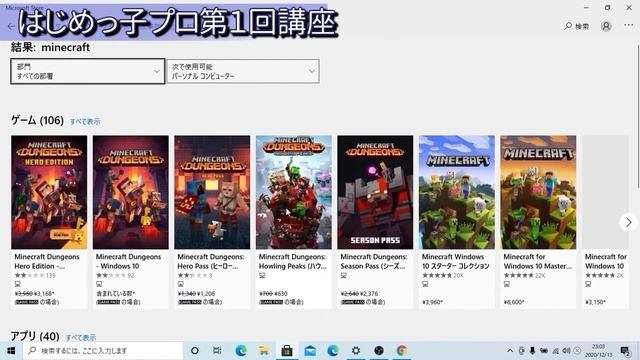This screenshot has width=640, height=360.
Task: Show next games with the right arrow
Action: pyautogui.click(x=629, y=222)
